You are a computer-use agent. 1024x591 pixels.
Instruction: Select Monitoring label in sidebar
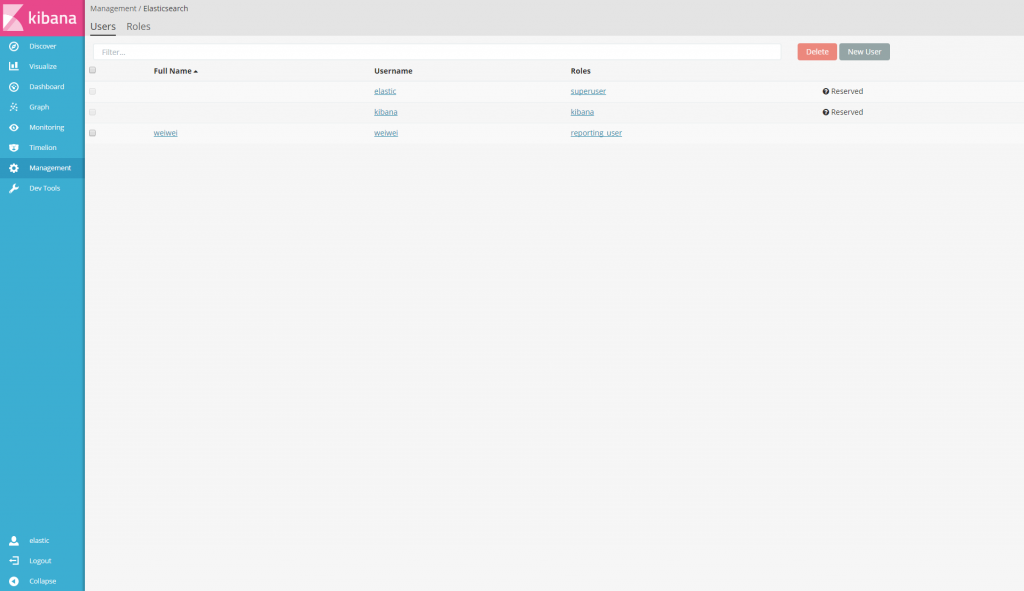pyautogui.click(x=46, y=127)
